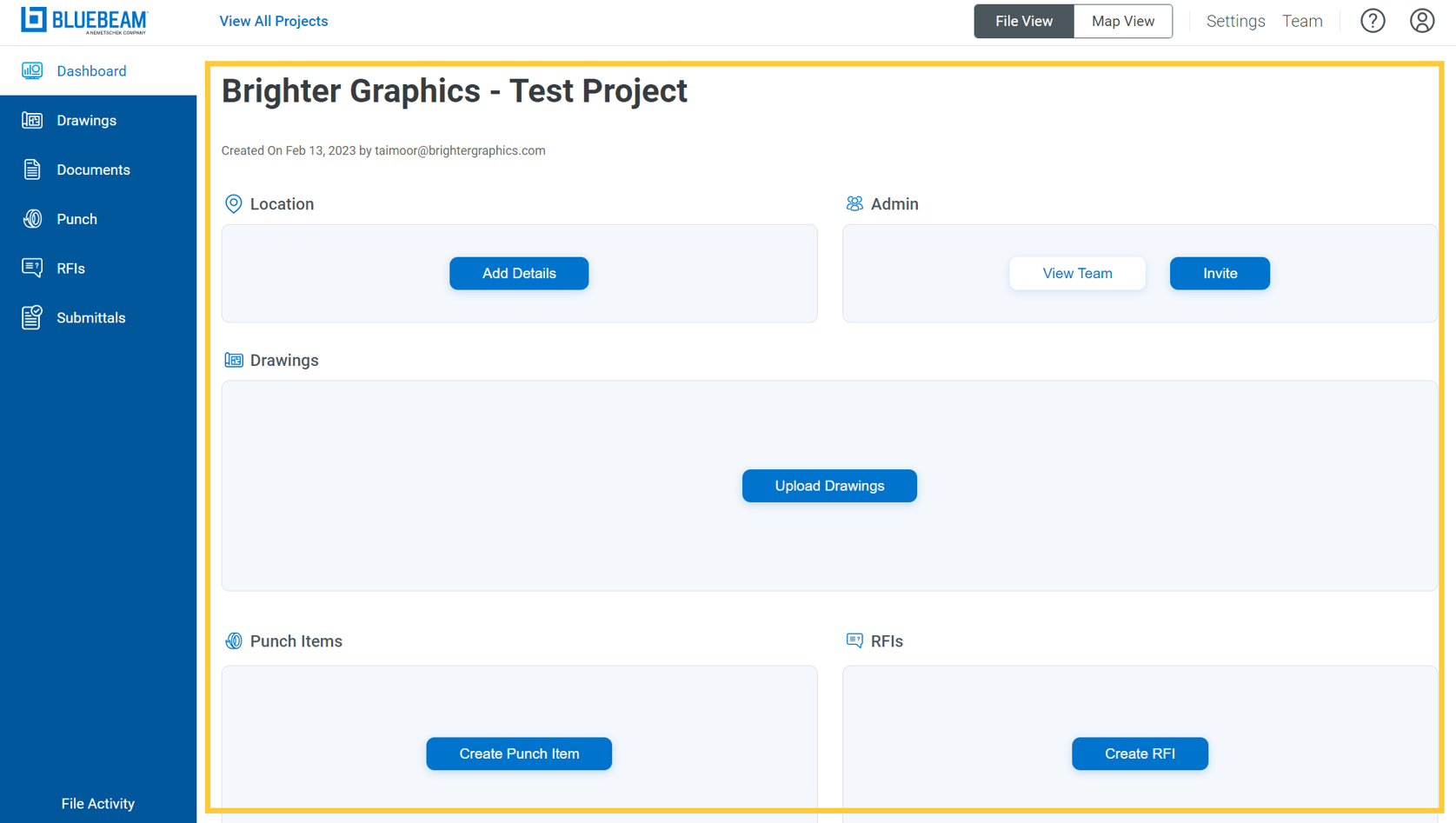
Task: Click File Activity at the sidebar bottom
Action: [x=97, y=803]
